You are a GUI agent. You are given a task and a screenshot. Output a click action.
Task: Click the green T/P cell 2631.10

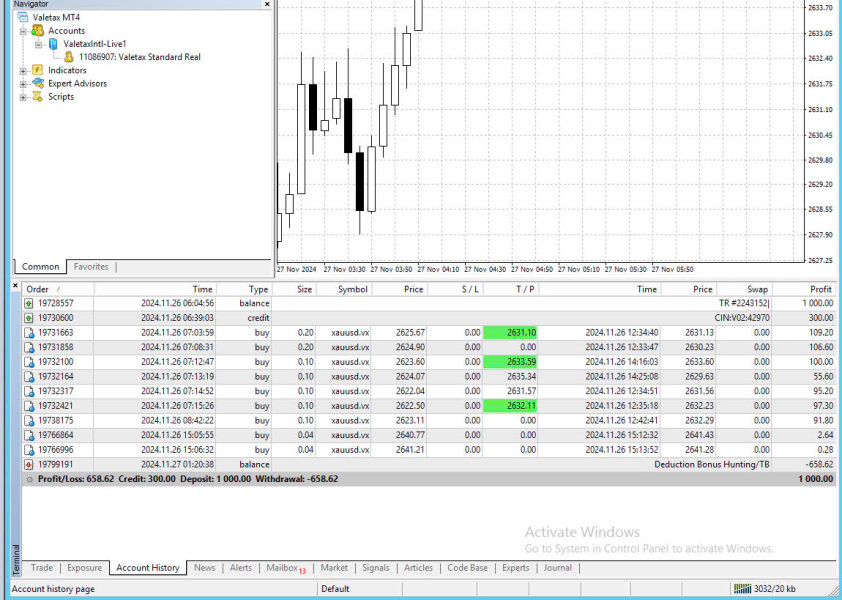click(x=510, y=332)
